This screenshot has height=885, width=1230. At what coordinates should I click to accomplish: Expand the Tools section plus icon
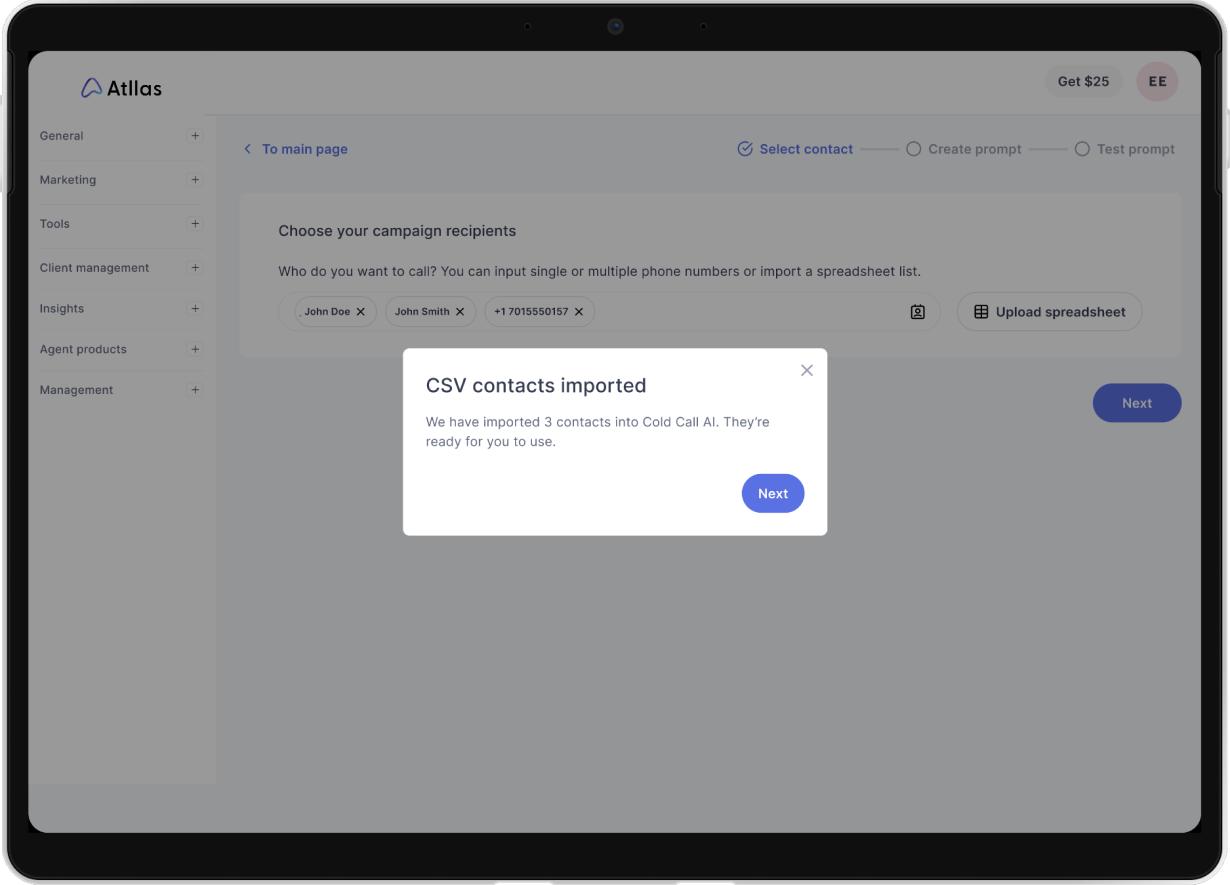[195, 224]
